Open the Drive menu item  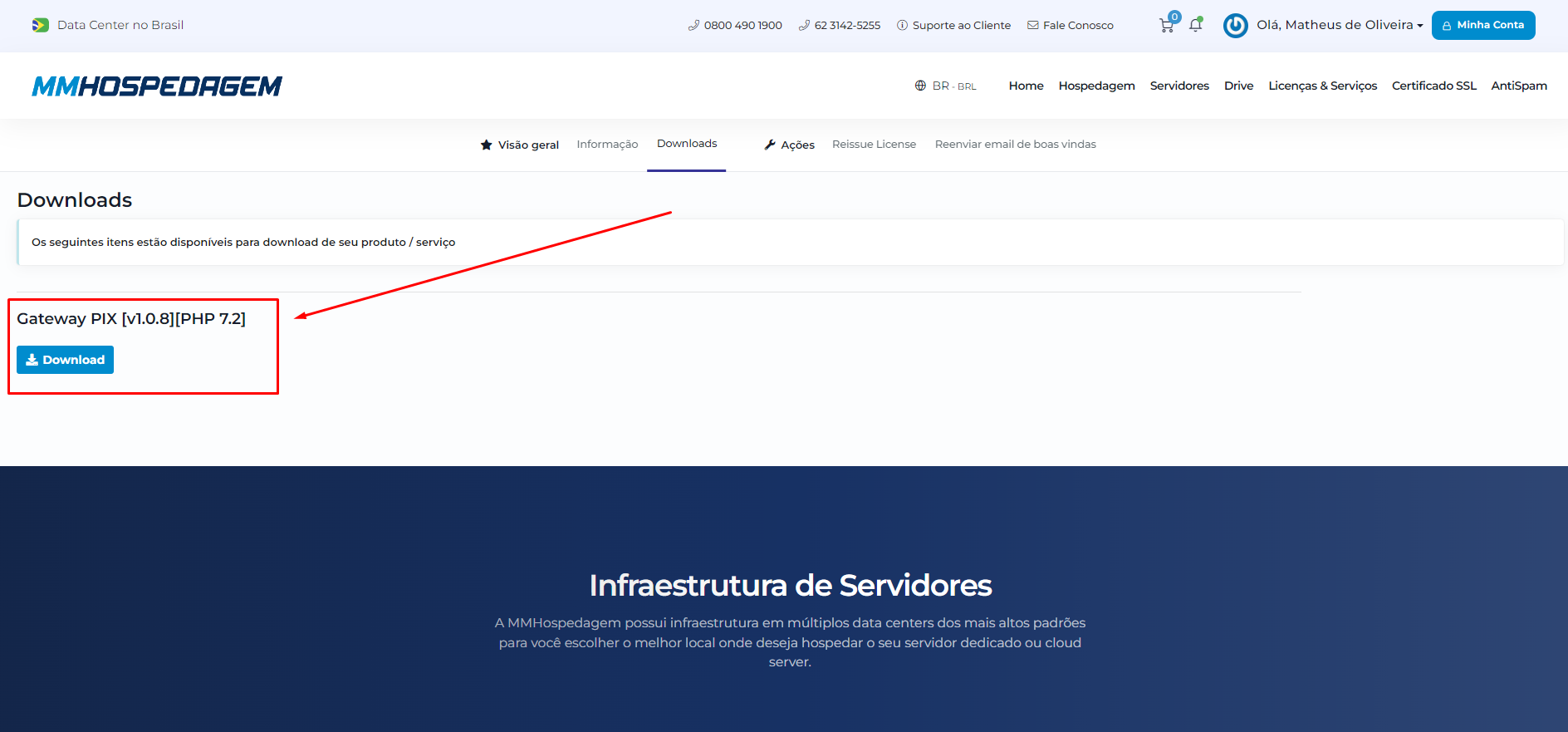tap(1238, 86)
